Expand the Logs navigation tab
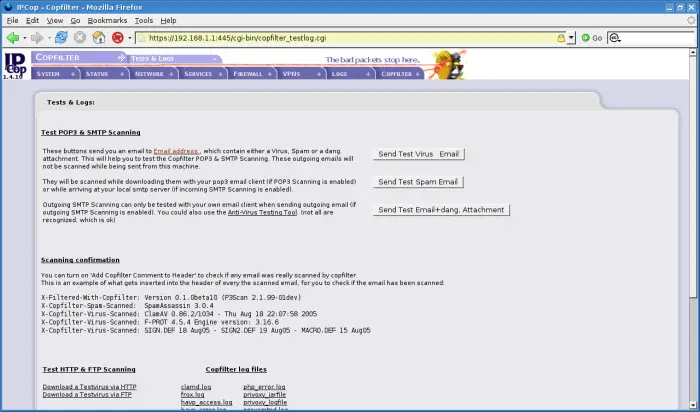This screenshot has width=700, height=412. tap(350, 74)
